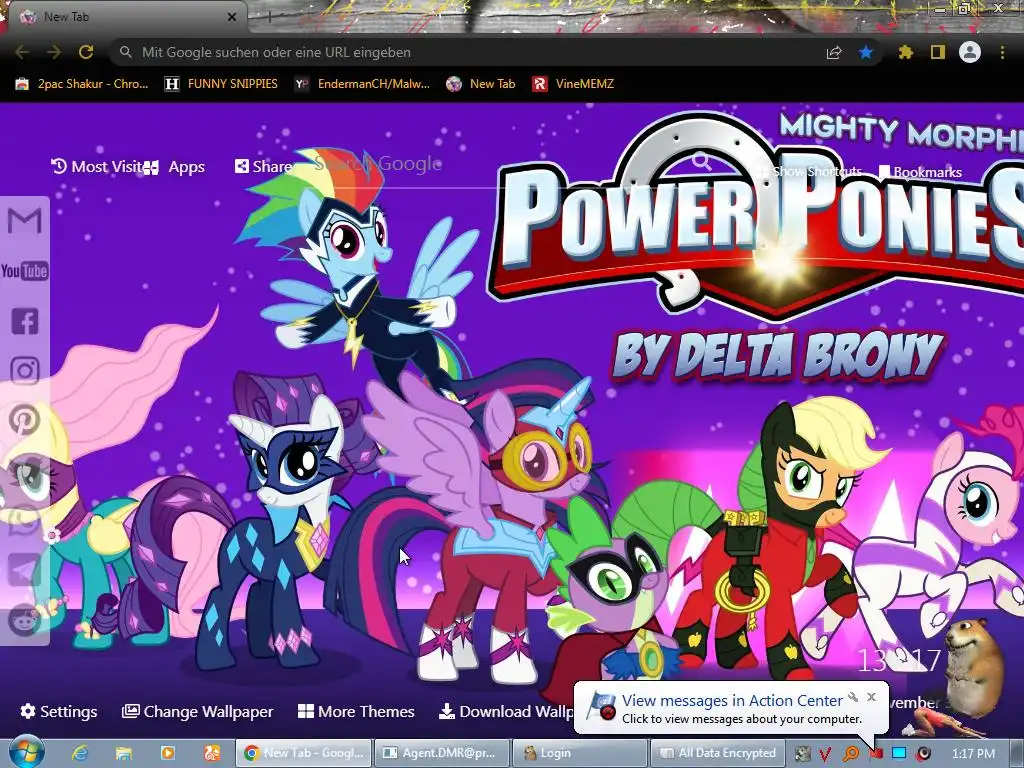Launch the media player from the taskbar

click(x=168, y=753)
